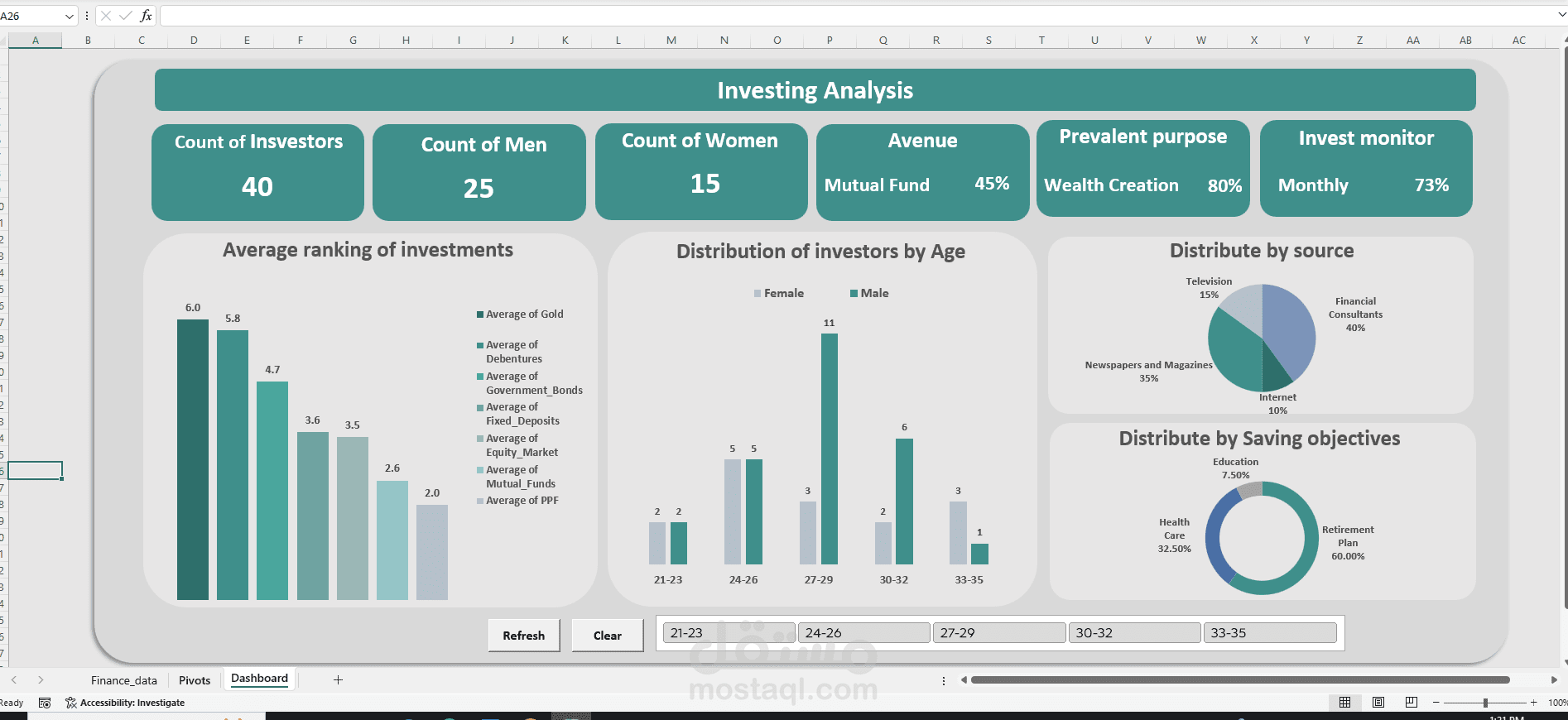Select the 33-35 age slicer item
The image size is (1568, 720).
tap(1270, 633)
